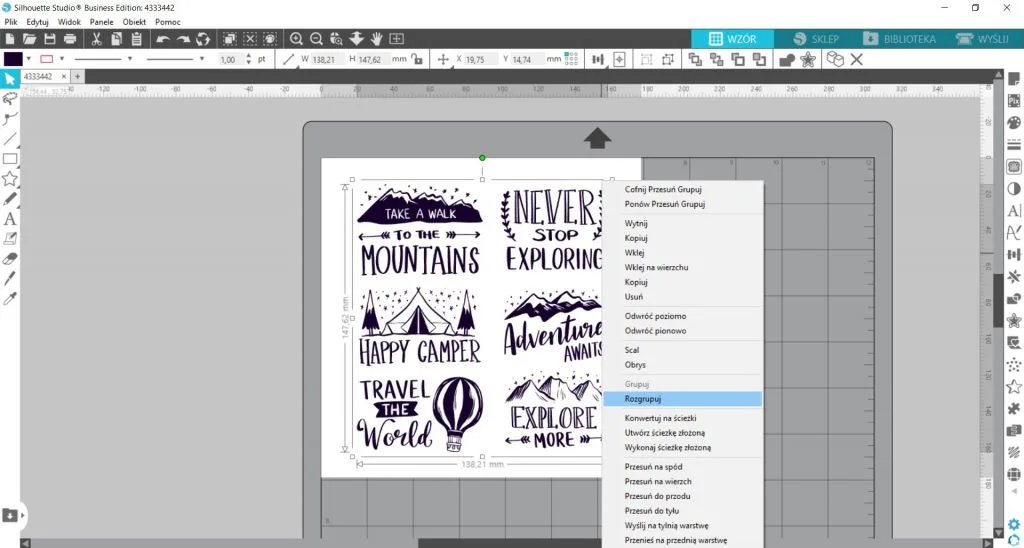Select the Pan hand tool
Viewport: 1024px width, 548px height.
point(377,39)
